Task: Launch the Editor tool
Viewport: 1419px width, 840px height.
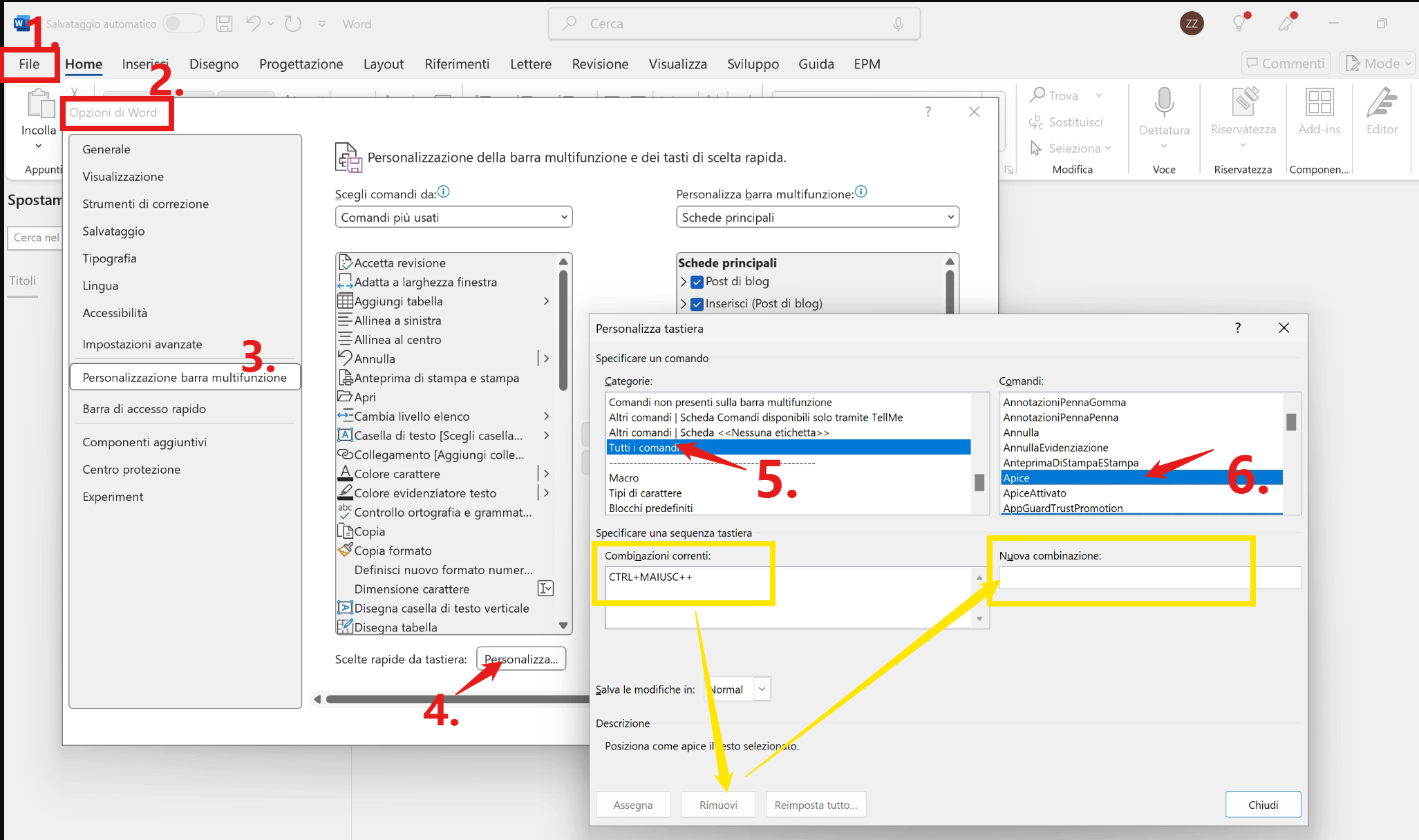Action: [1382, 102]
